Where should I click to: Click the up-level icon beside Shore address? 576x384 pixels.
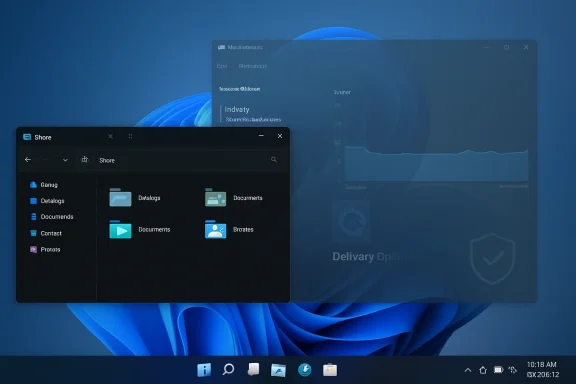(x=84, y=159)
